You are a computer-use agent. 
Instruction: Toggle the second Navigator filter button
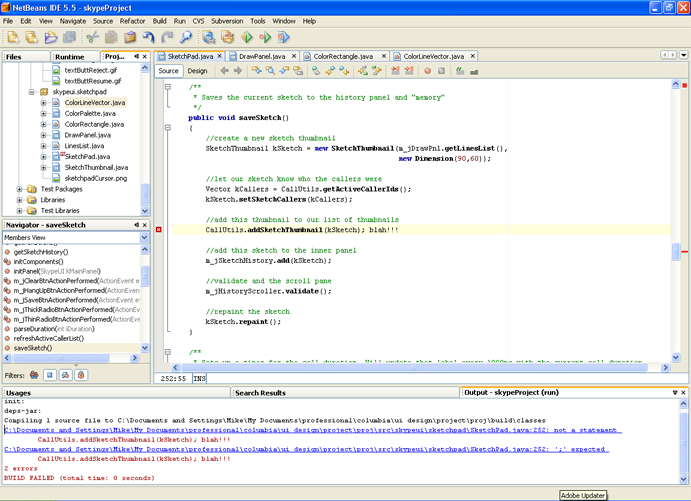coord(50,375)
